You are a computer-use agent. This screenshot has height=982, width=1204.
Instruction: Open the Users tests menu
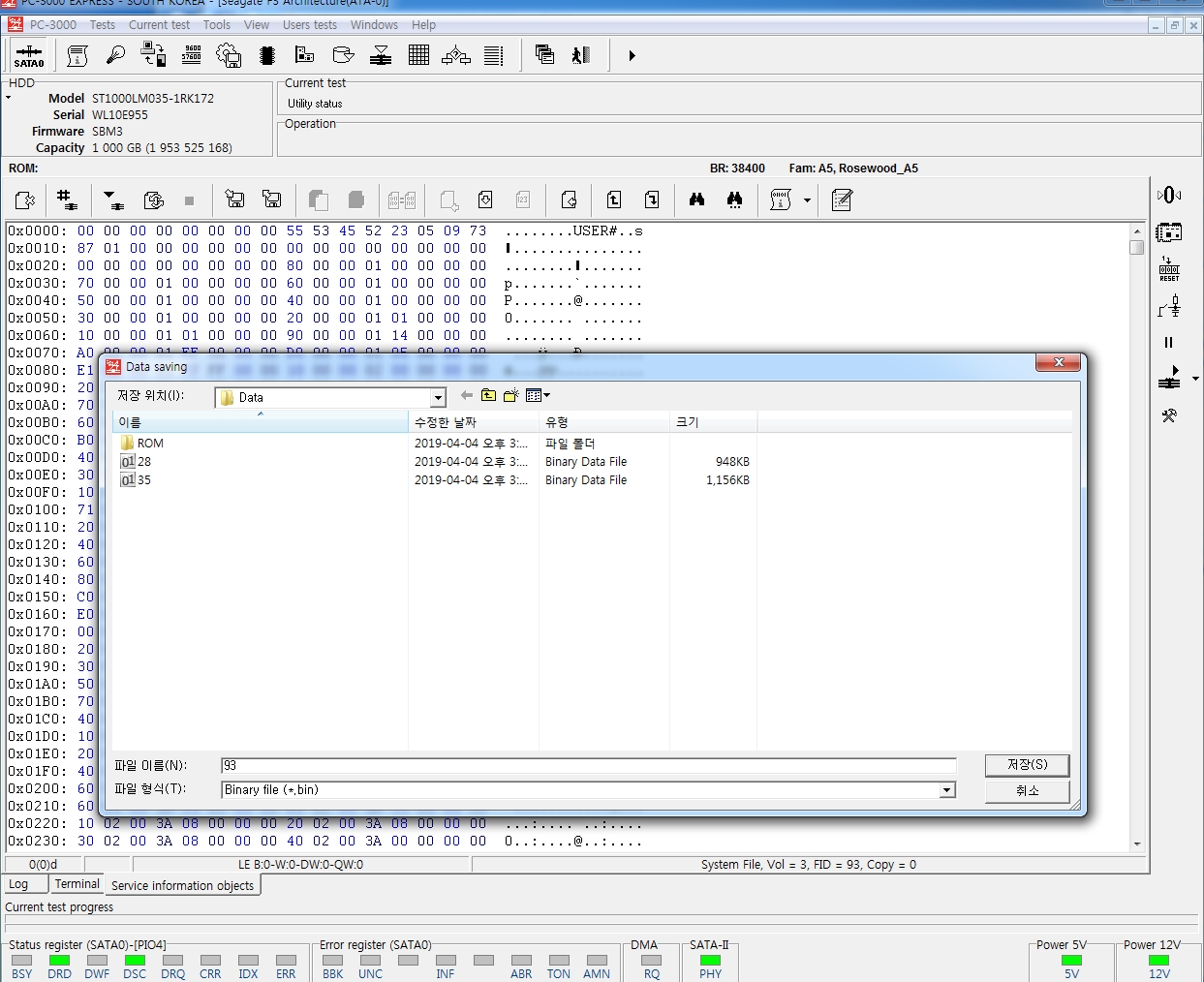(310, 25)
